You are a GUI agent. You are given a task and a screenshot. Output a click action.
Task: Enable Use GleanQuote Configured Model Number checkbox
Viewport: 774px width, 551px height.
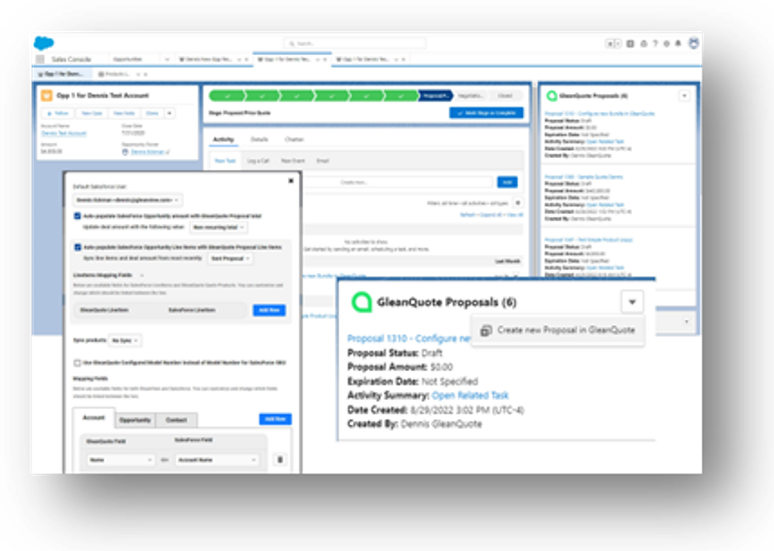pos(77,363)
